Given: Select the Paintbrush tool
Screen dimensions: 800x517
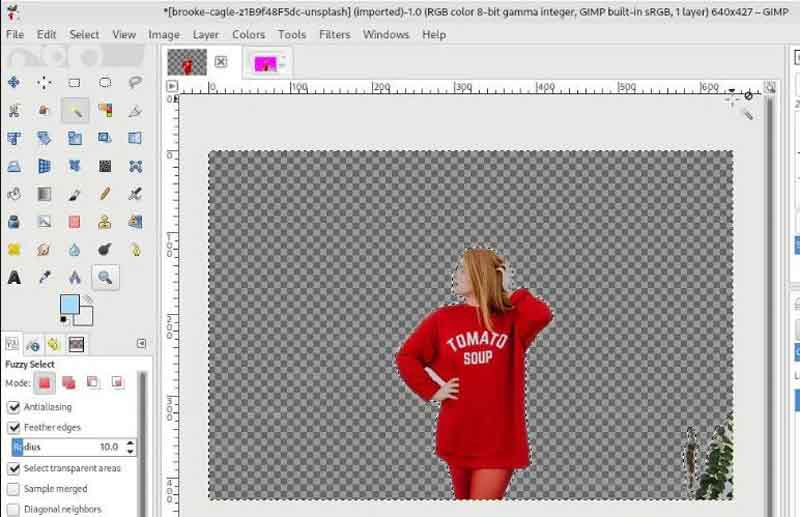Looking at the screenshot, I should click(x=74, y=194).
